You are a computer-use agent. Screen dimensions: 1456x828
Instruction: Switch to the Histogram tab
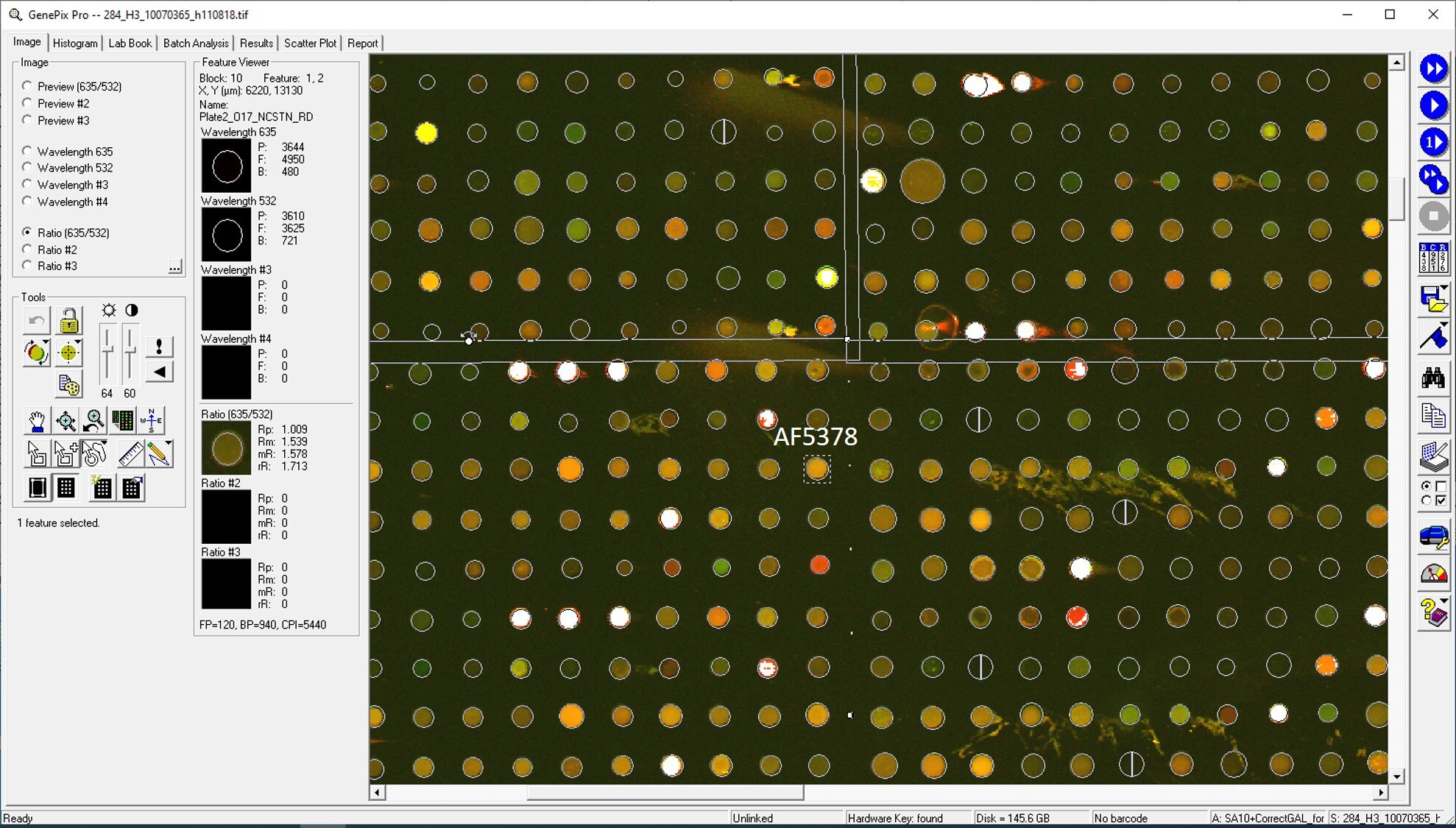75,43
